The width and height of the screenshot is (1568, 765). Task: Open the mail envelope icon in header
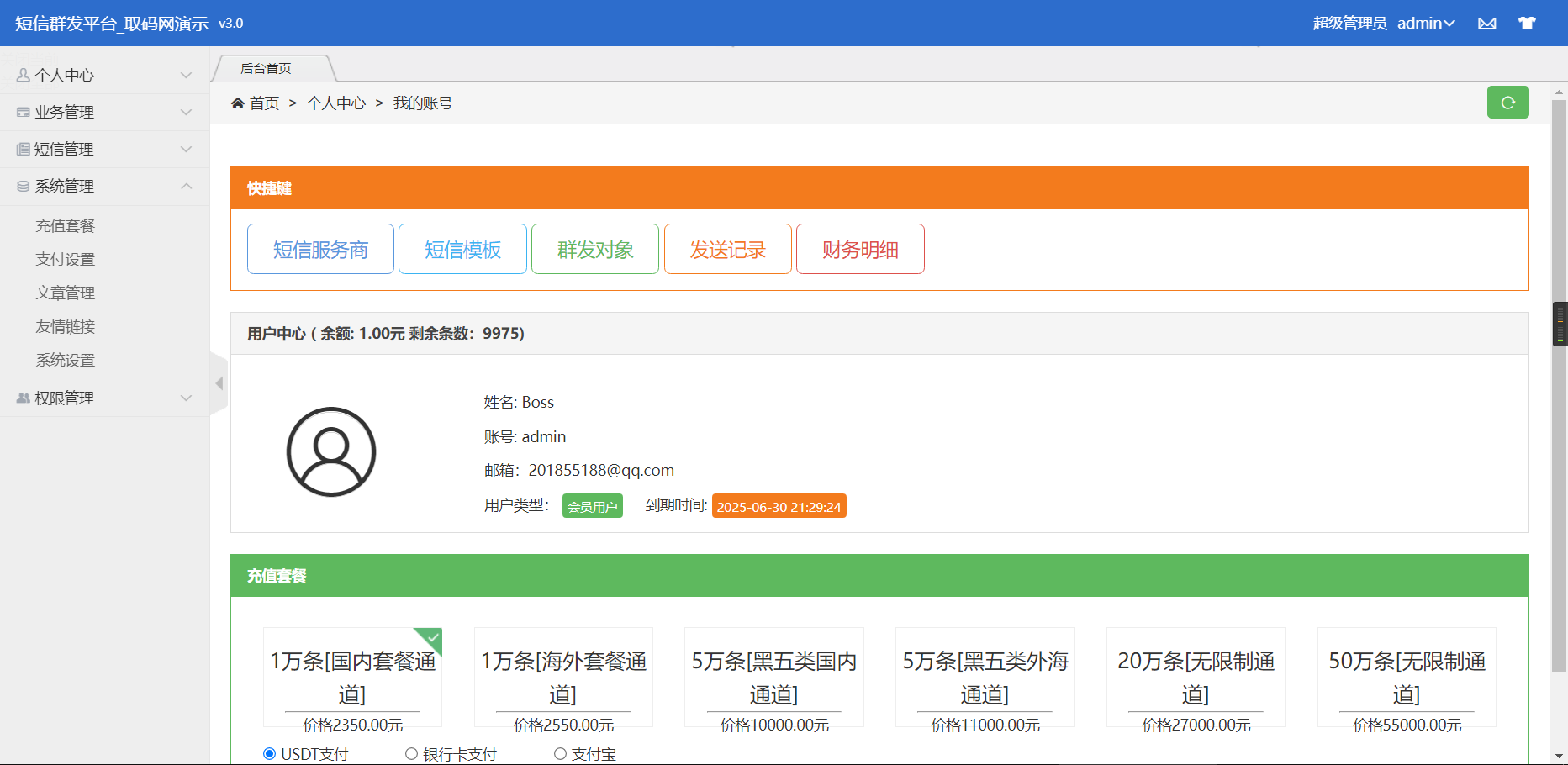pyautogui.click(x=1486, y=24)
